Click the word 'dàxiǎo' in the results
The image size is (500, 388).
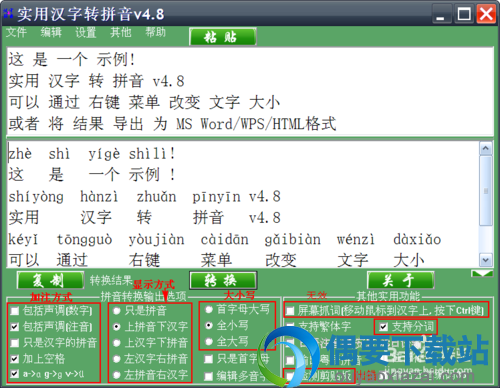(x=417, y=239)
